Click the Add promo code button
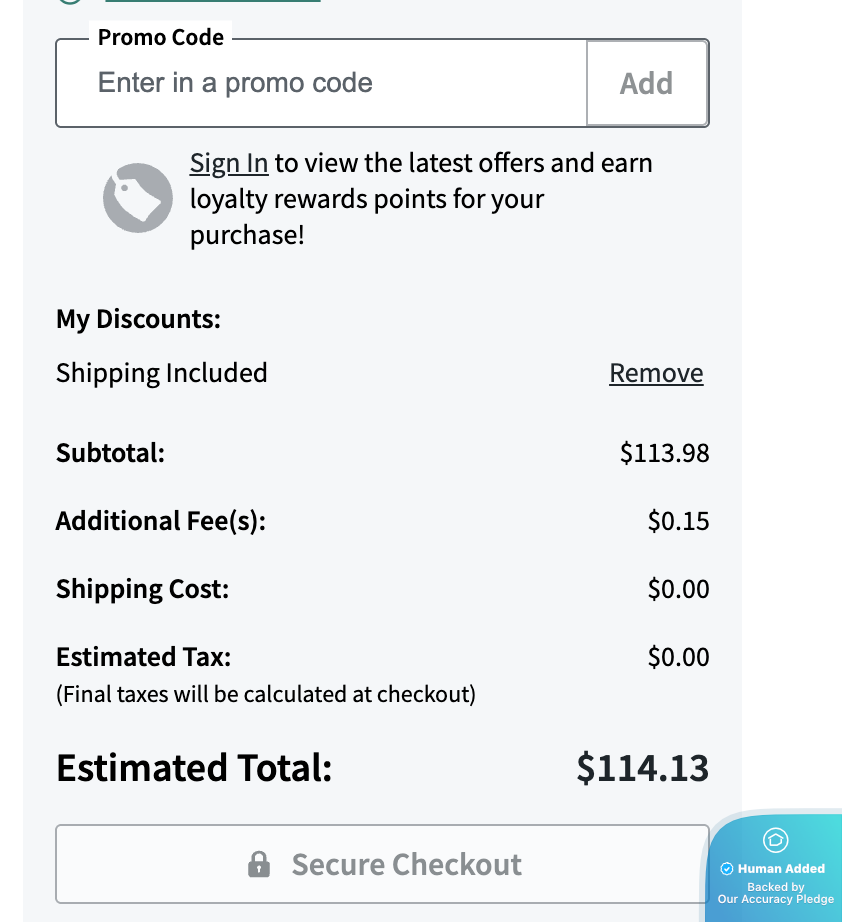842x922 pixels. tap(647, 83)
